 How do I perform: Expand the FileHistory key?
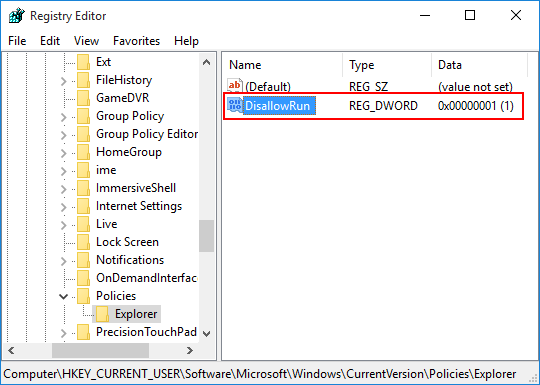pyautogui.click(x=63, y=81)
